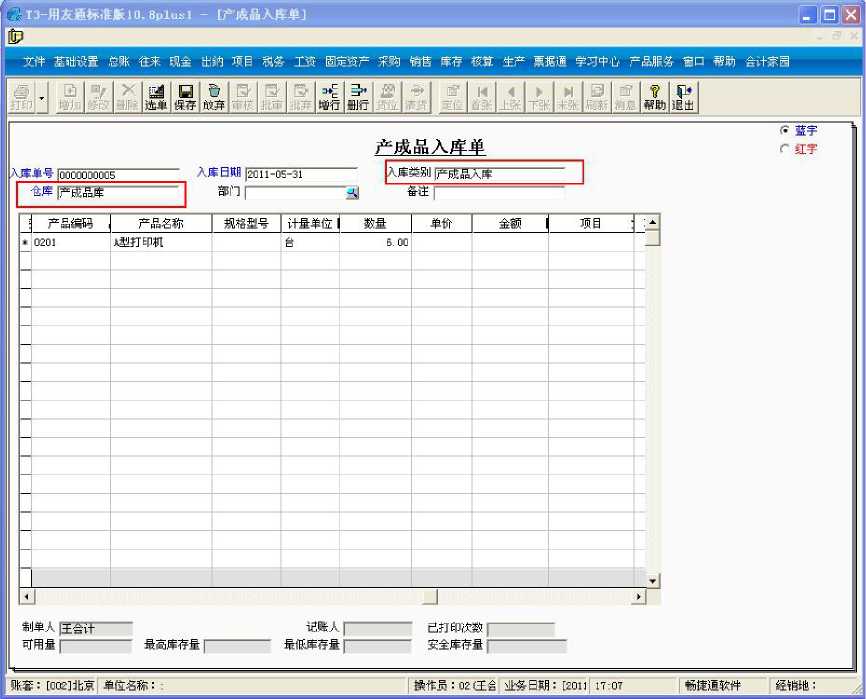Open the 采购 menu
Image resolution: width=866 pixels, height=699 pixels.
click(x=389, y=61)
